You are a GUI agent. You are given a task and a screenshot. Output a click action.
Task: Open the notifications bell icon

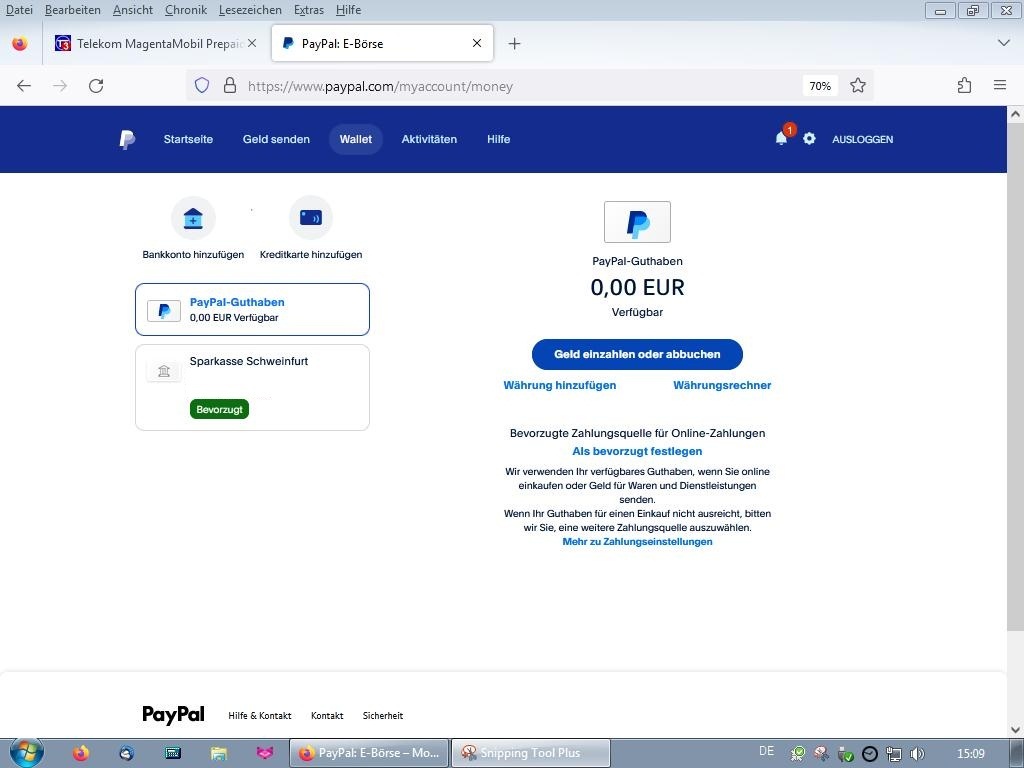pyautogui.click(x=781, y=138)
